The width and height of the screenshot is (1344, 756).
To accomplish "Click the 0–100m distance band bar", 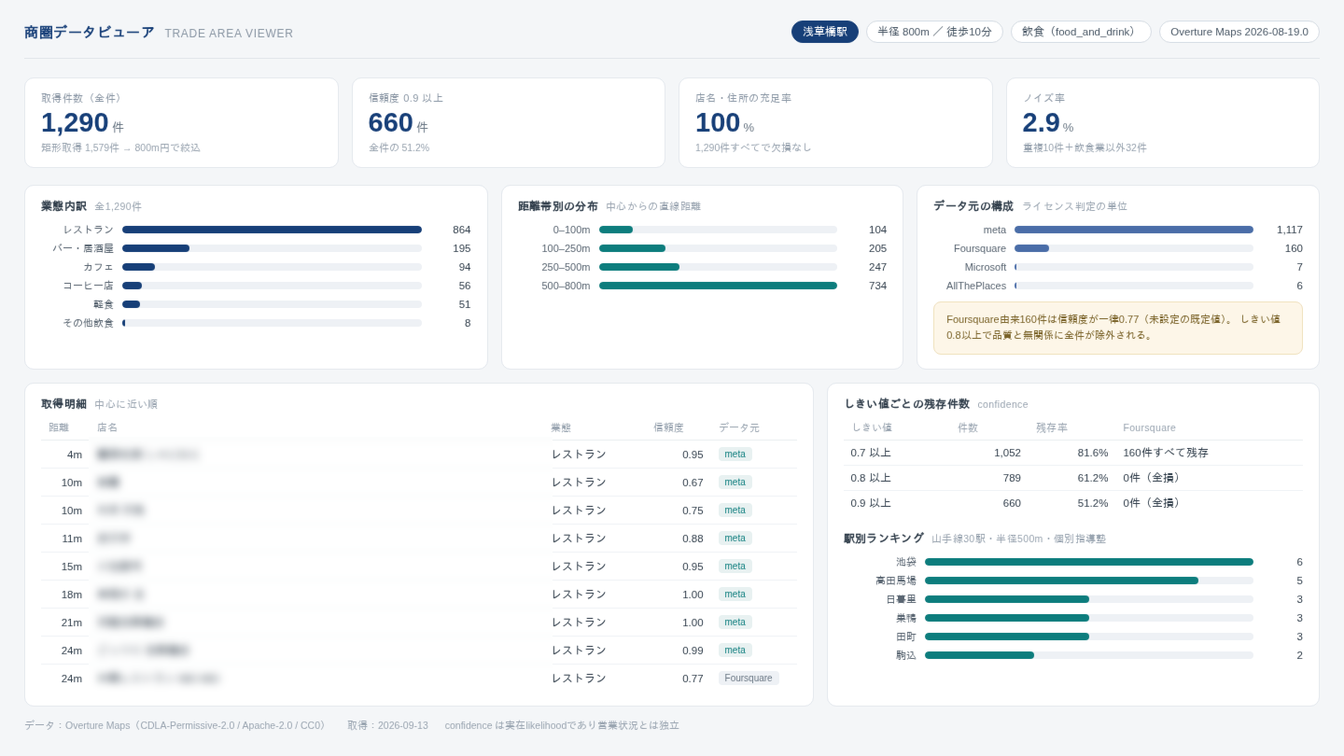I will [616, 230].
